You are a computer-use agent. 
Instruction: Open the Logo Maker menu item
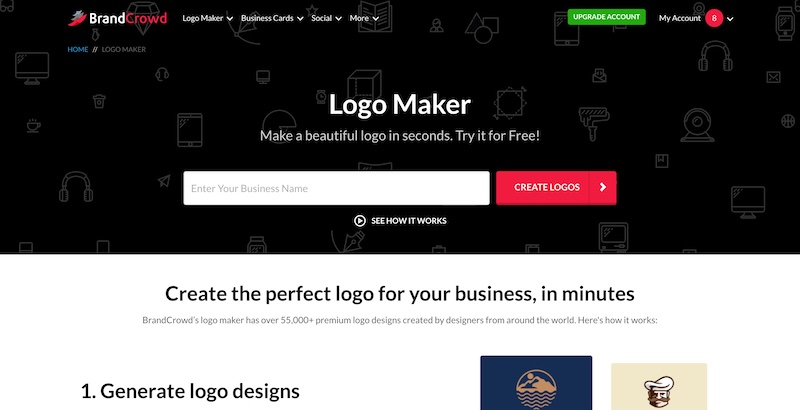[x=203, y=18]
